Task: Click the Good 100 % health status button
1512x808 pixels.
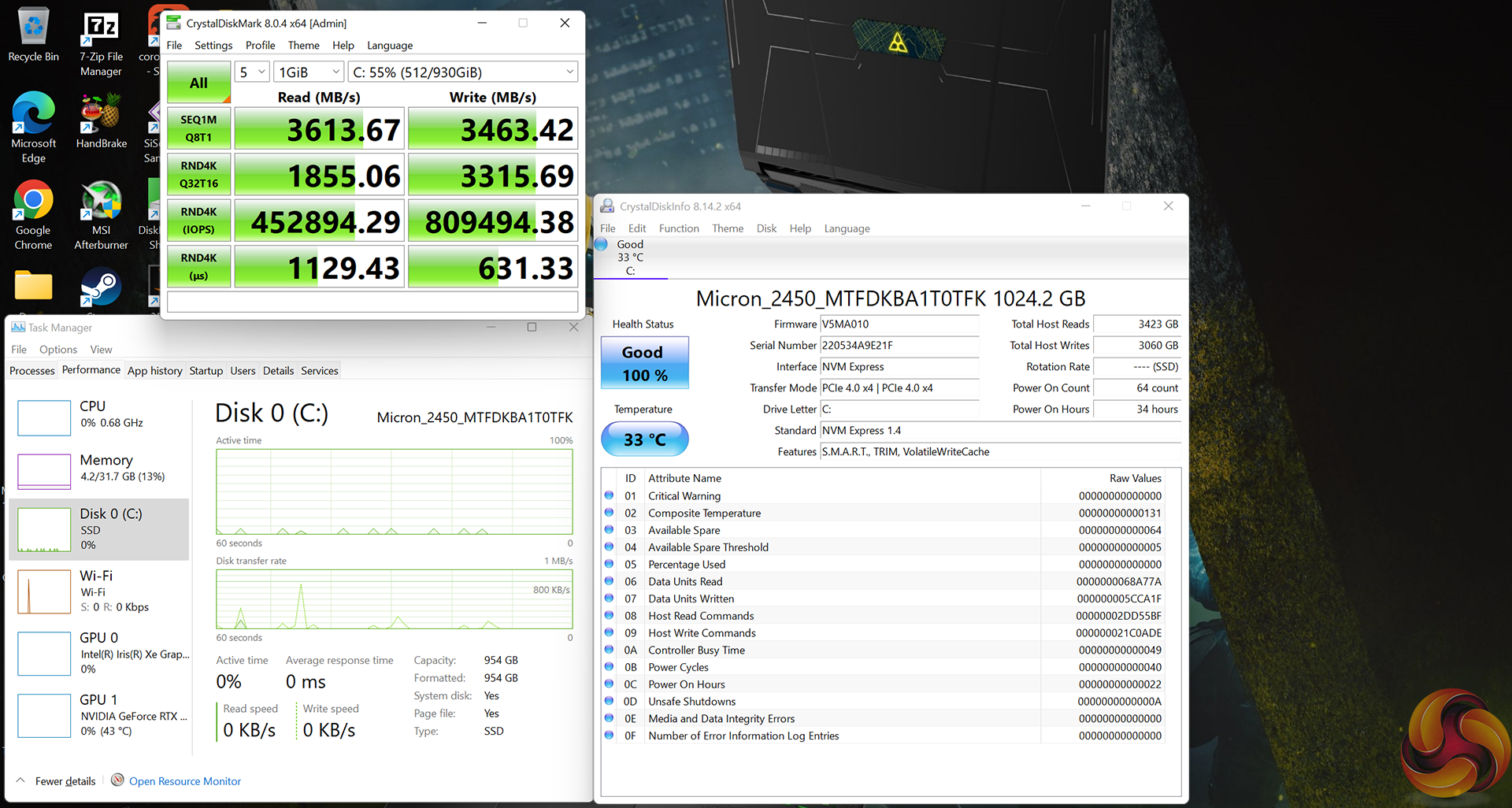Action: [644, 363]
